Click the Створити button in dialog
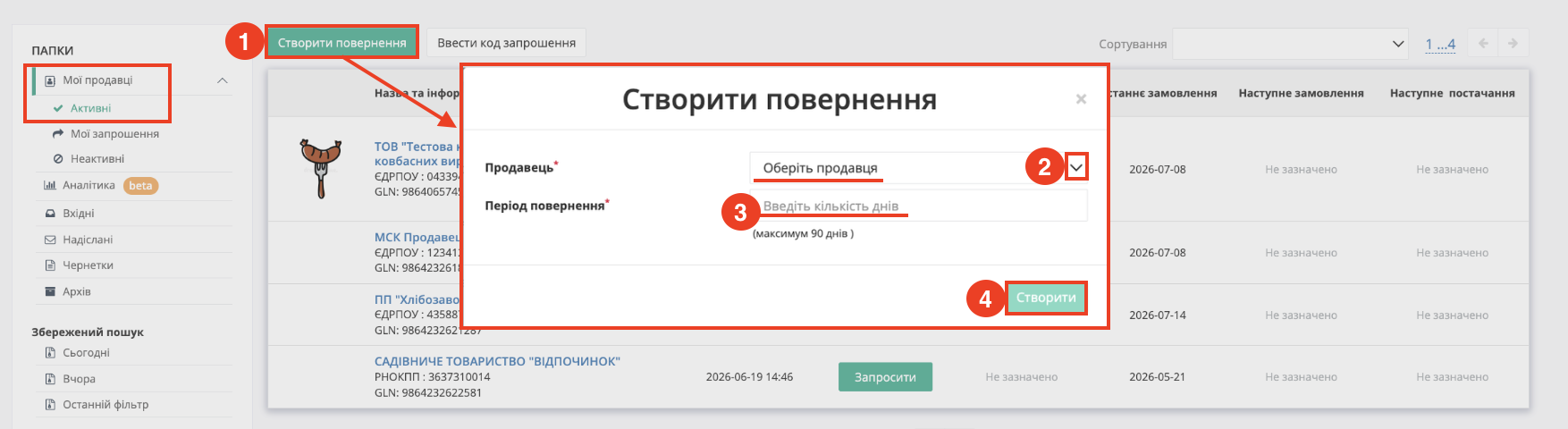This screenshot has width=1568, height=429. [x=1046, y=298]
